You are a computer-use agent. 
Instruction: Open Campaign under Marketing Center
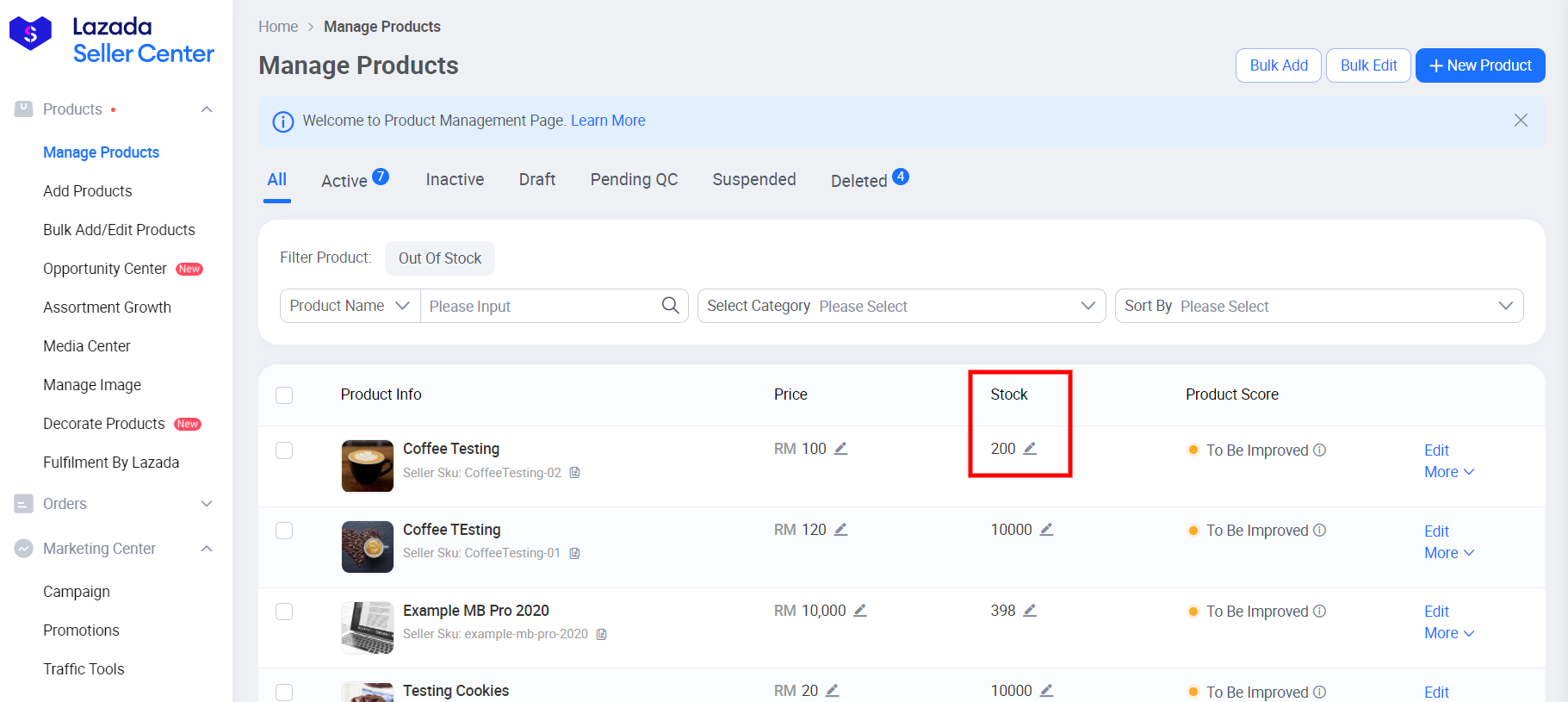(x=77, y=592)
